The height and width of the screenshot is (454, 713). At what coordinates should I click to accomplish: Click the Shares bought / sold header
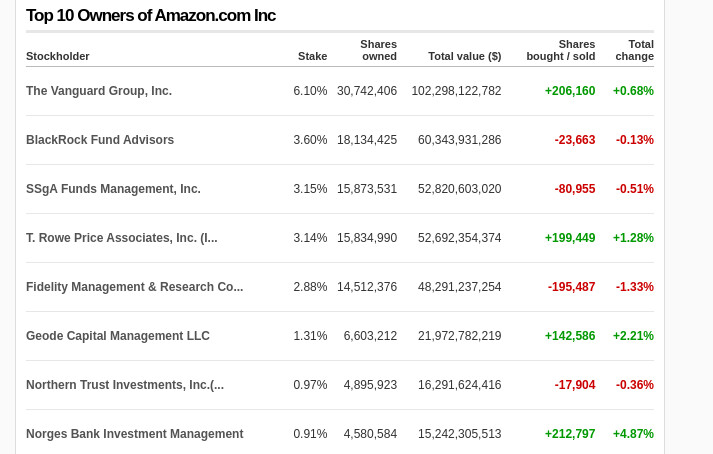click(560, 50)
